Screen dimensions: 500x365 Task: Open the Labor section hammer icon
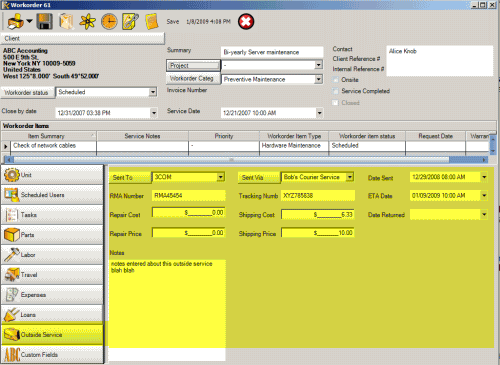pyautogui.click(x=12, y=255)
